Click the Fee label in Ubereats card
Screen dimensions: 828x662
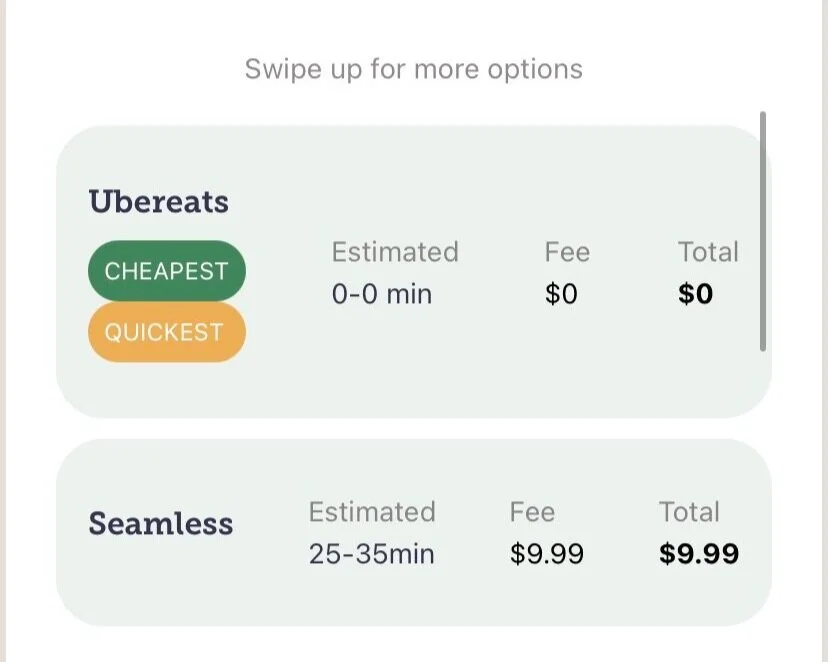tap(567, 252)
